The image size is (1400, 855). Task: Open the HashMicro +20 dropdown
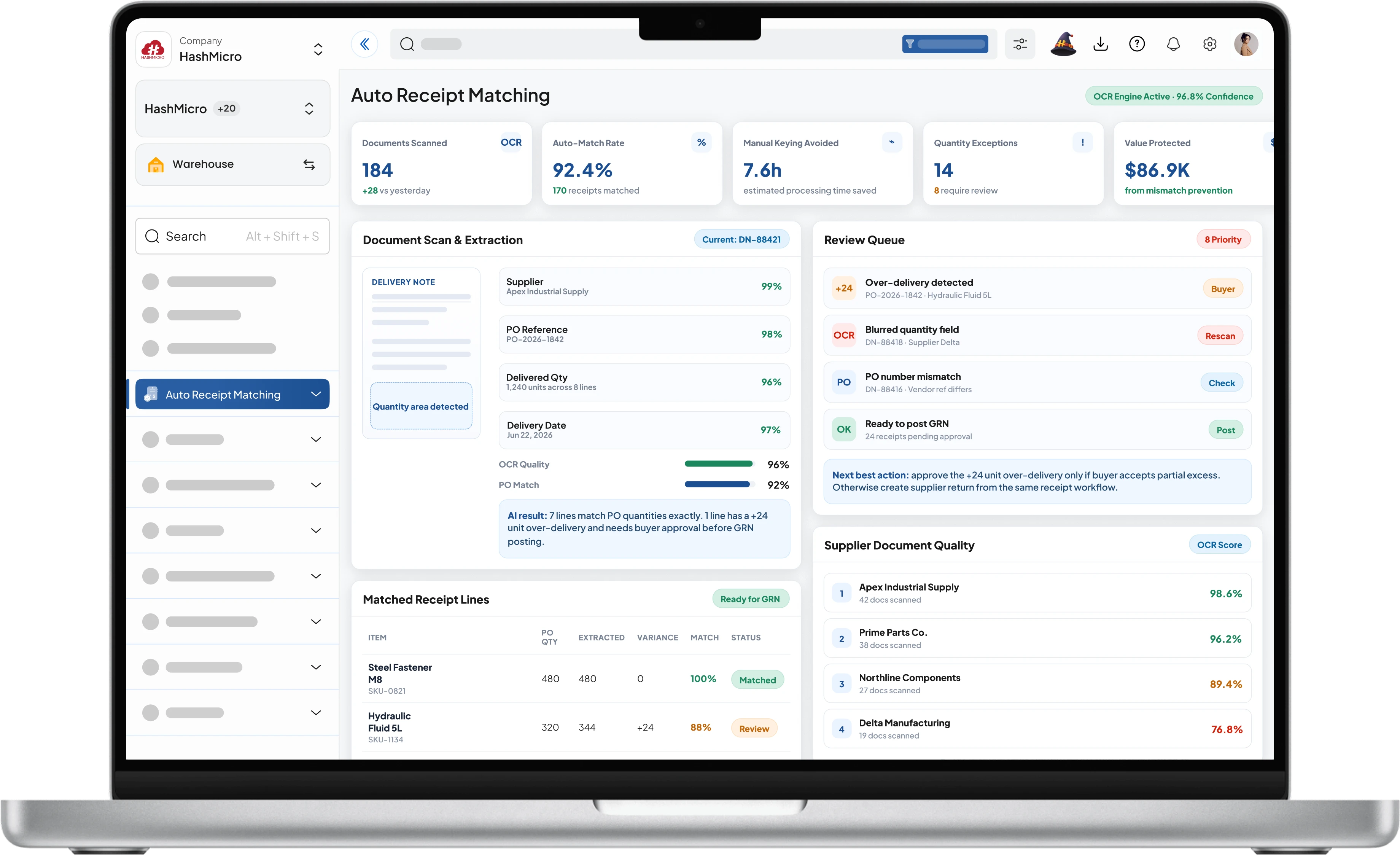coord(232,108)
